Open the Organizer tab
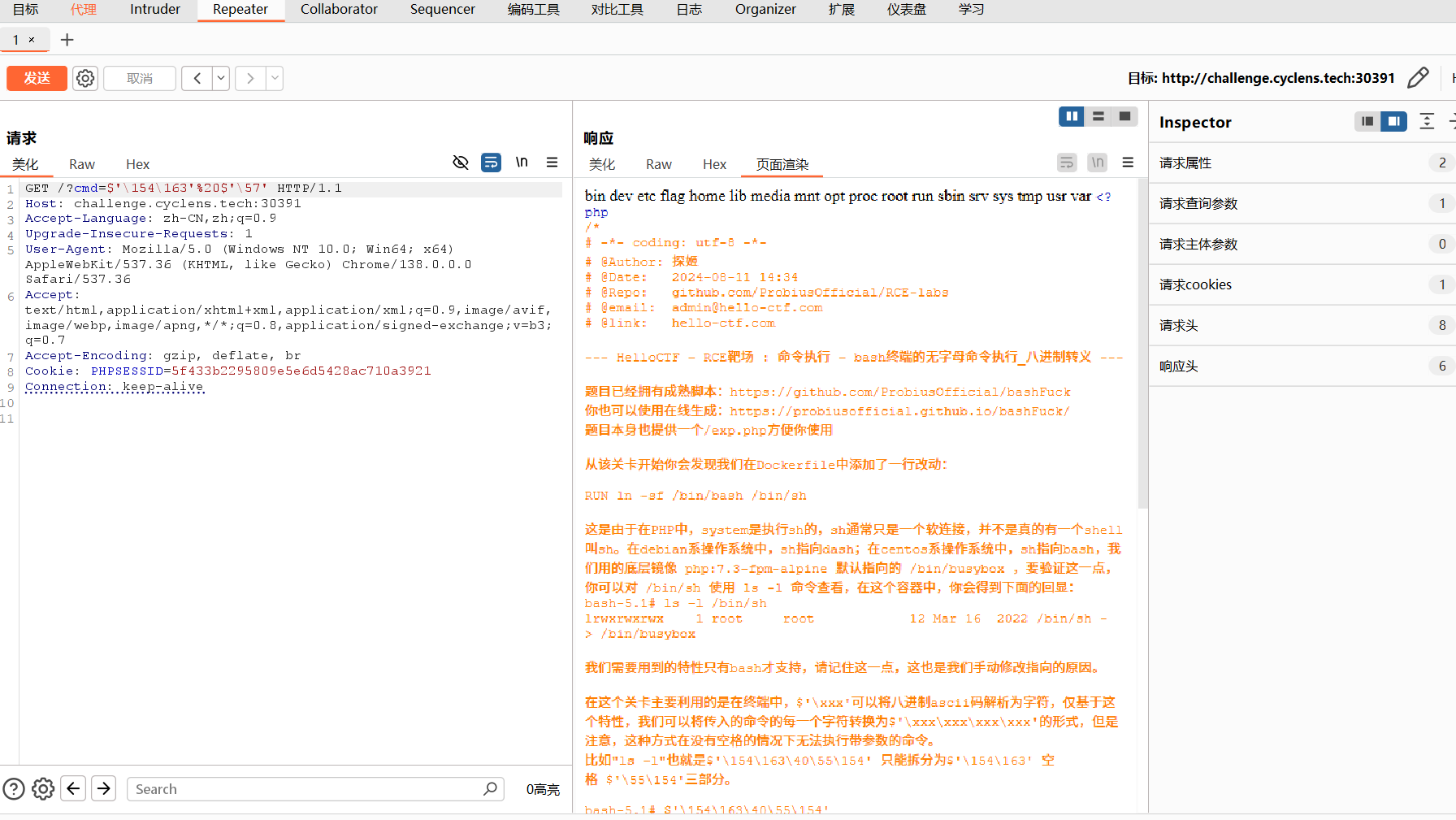 tap(765, 10)
